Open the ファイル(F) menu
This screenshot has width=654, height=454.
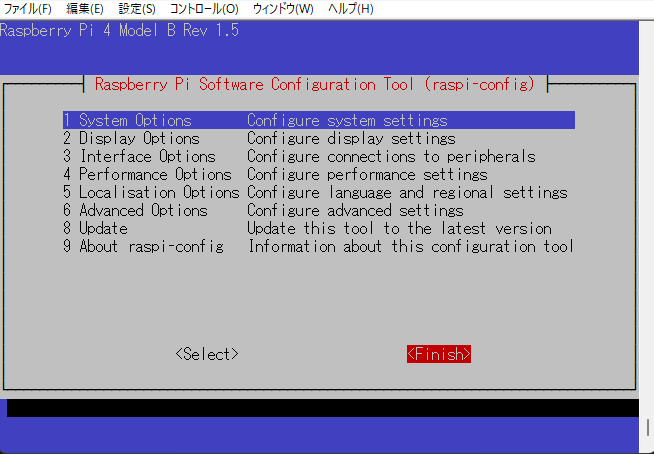click(27, 9)
